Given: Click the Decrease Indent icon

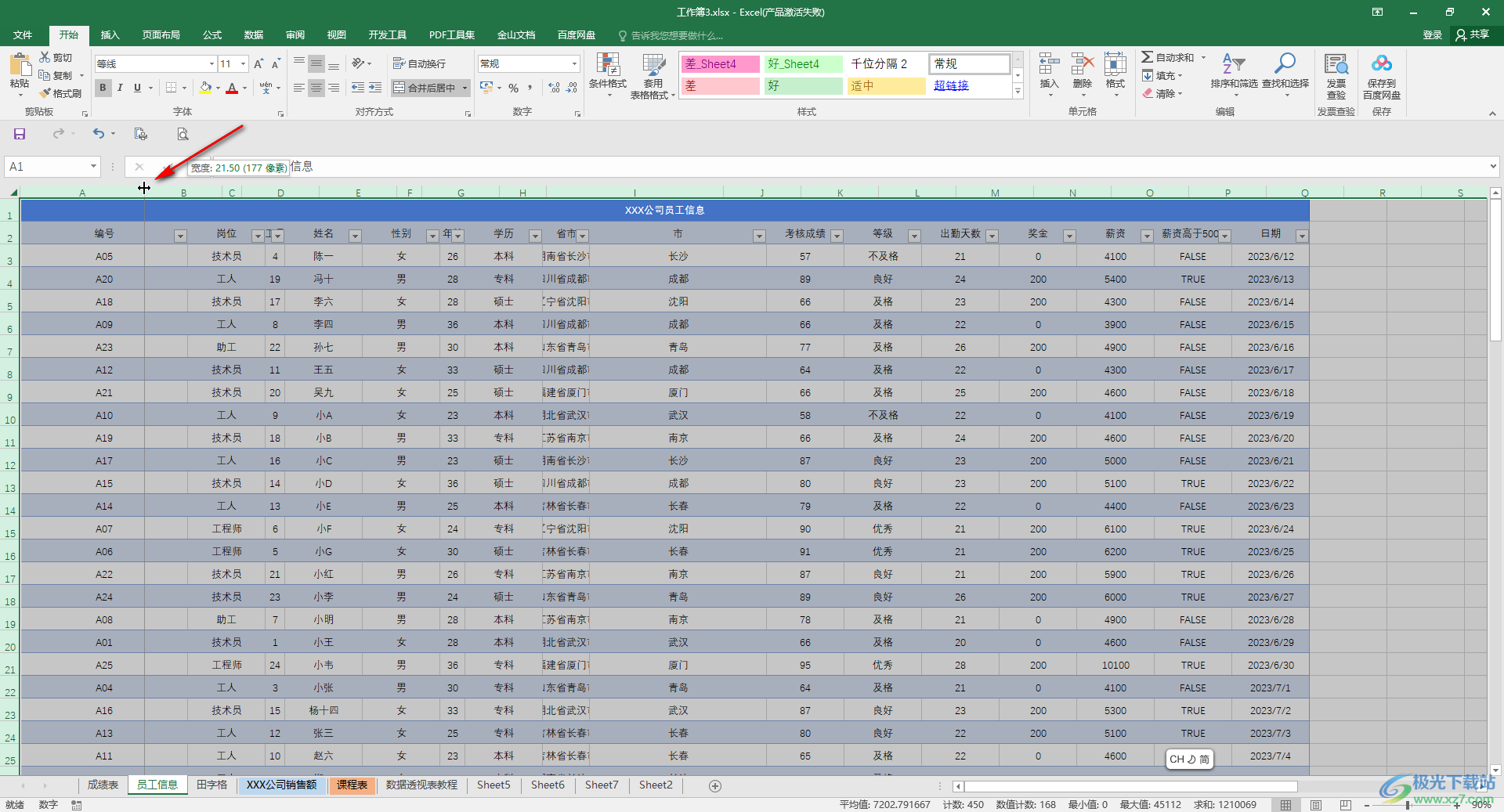Looking at the screenshot, I should coord(358,88).
